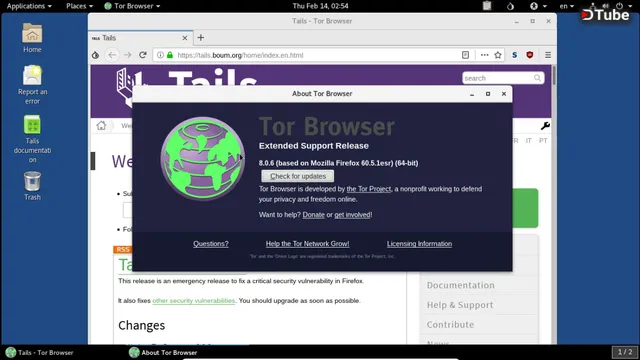Screen dimensions: 640x360
Task: Open the onion status icon in top panel
Action: (x=510, y=6)
